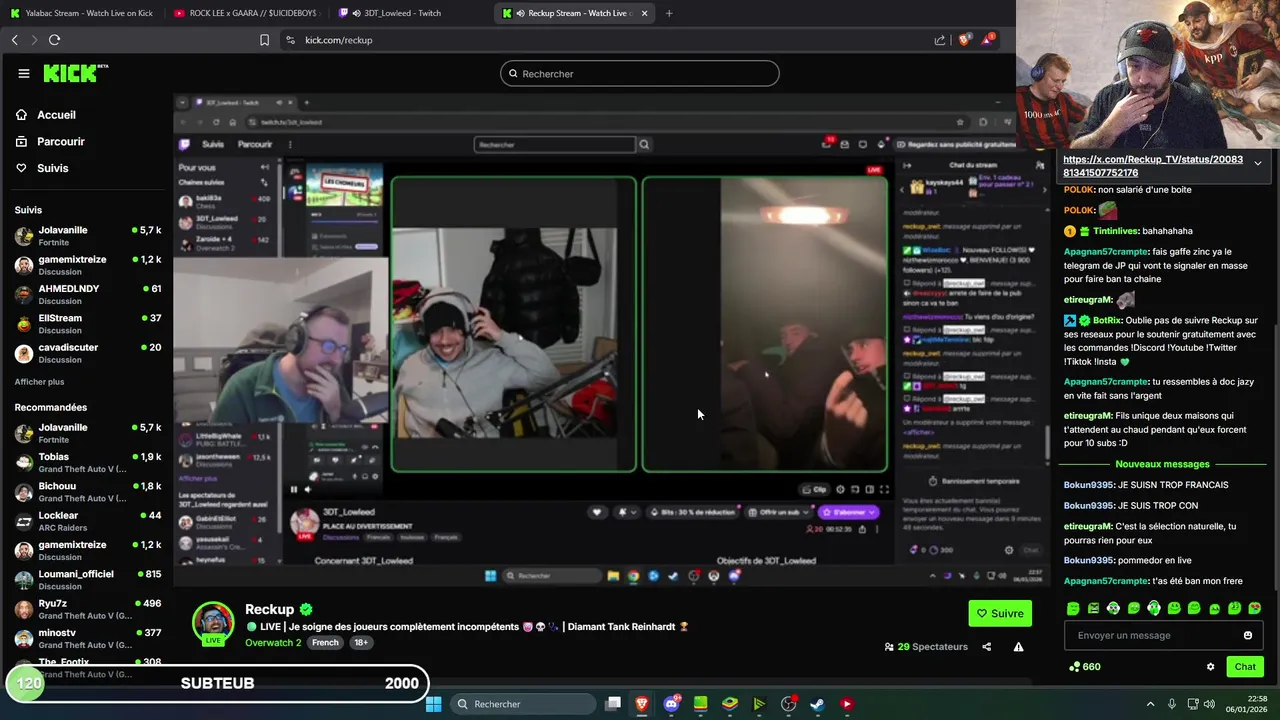Image resolution: width=1280 pixels, height=720 pixels.
Task: Open chat settings gear icon
Action: [x=1210, y=667]
